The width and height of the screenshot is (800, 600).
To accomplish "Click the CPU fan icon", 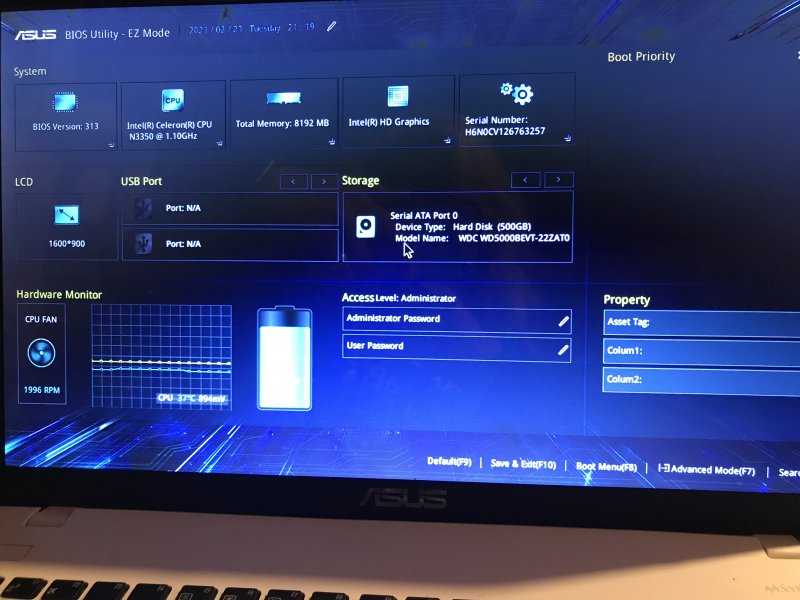I will click(x=41, y=353).
